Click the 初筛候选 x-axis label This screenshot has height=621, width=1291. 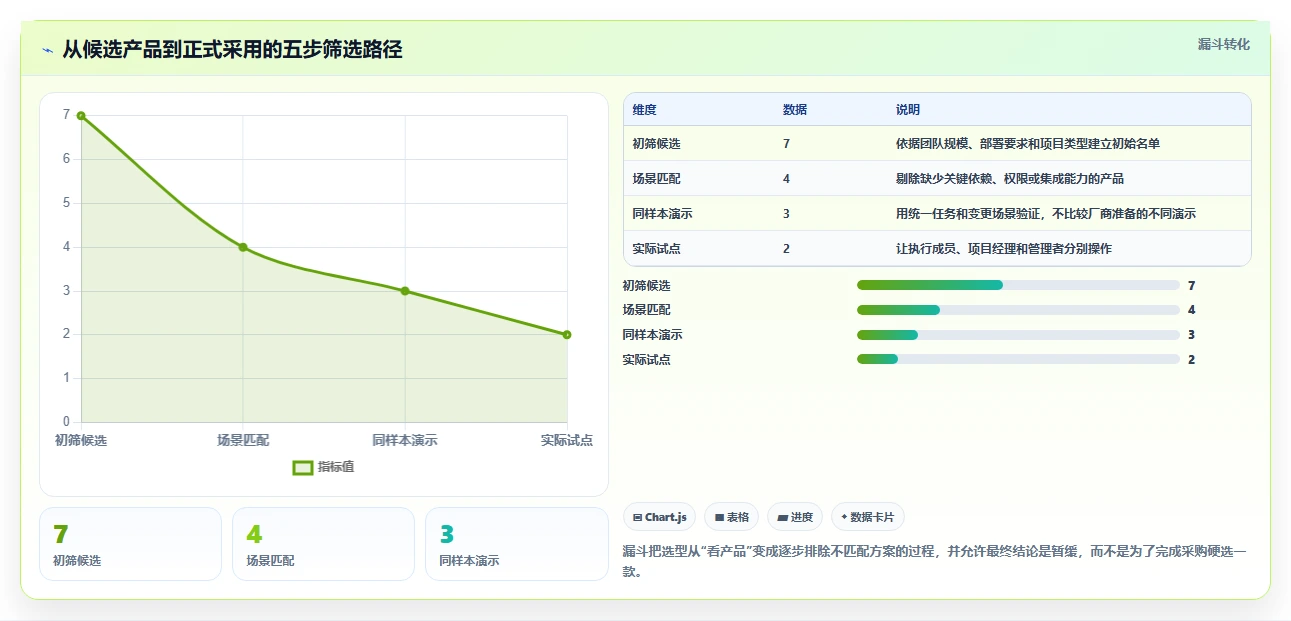[81, 440]
